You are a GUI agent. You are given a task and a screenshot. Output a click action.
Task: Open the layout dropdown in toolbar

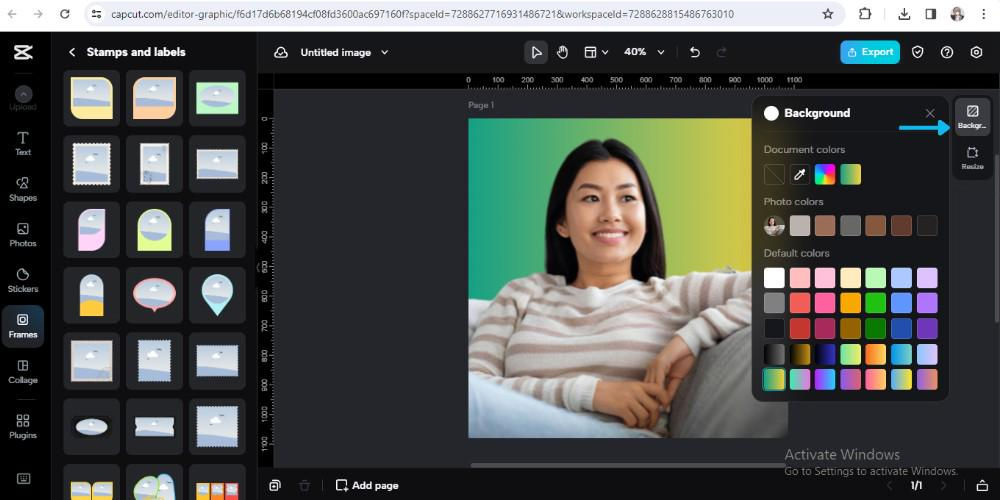point(596,52)
